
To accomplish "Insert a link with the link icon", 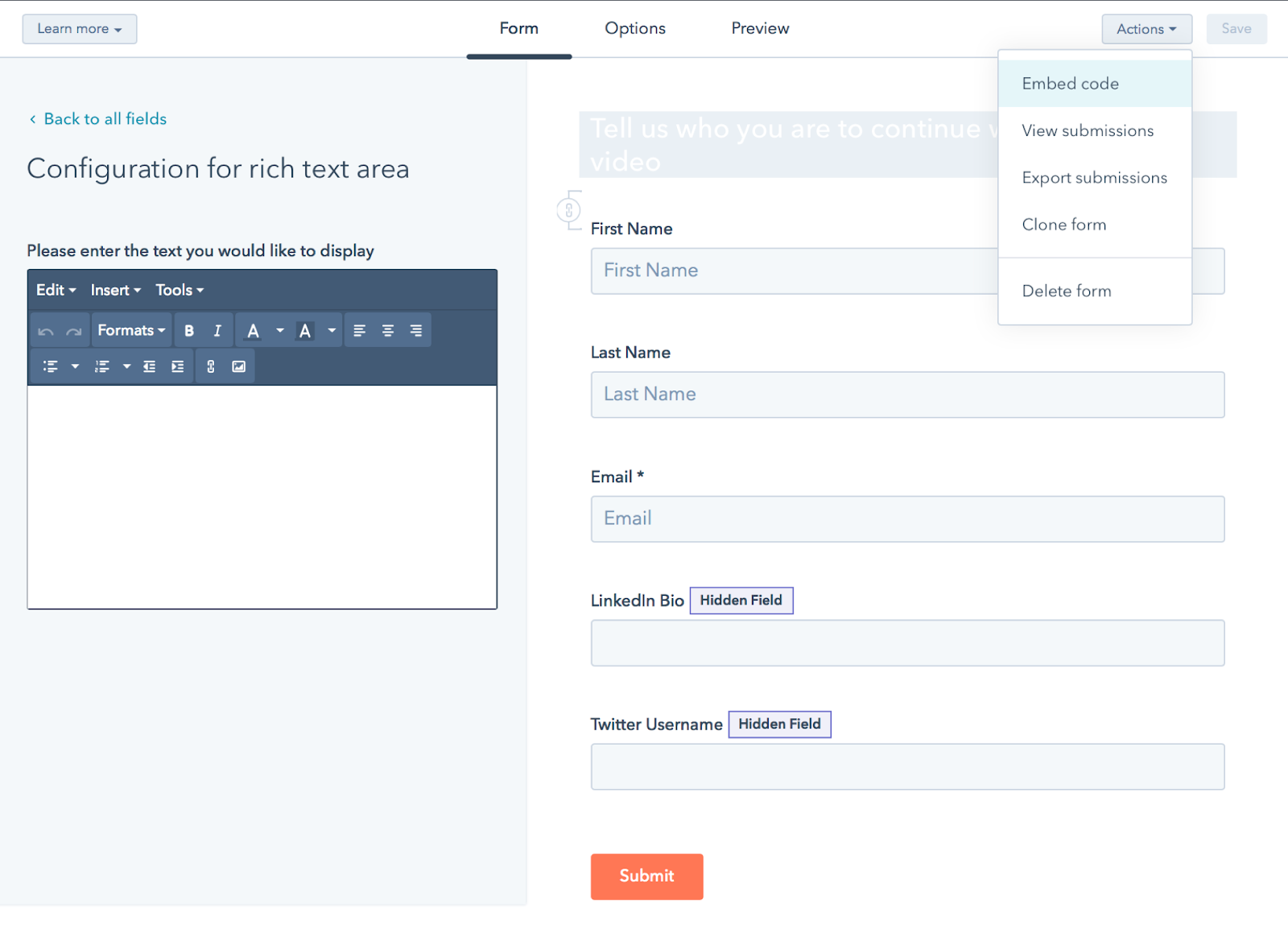I will pos(211,367).
